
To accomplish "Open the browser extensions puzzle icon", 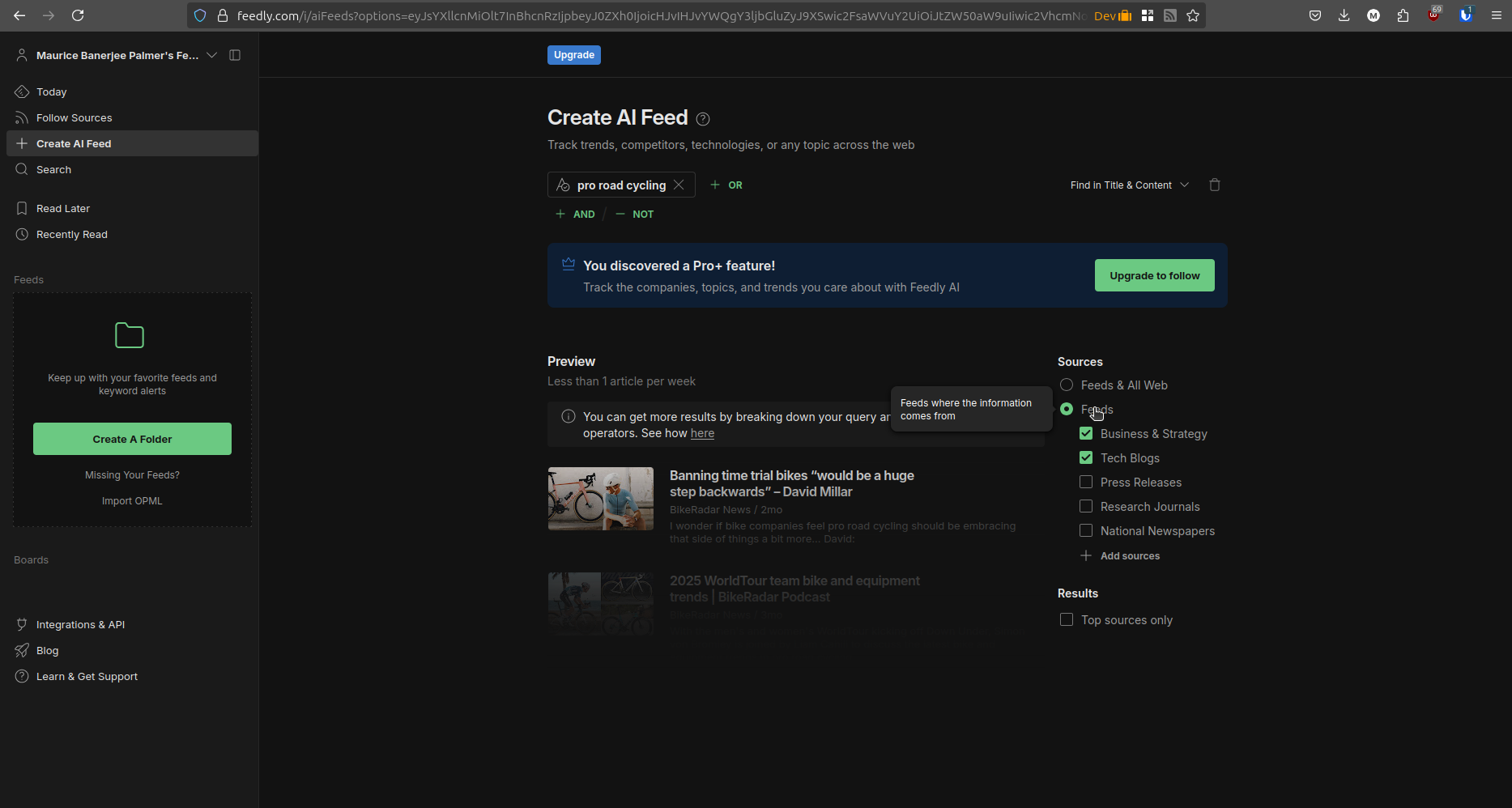I will click(x=1403, y=15).
